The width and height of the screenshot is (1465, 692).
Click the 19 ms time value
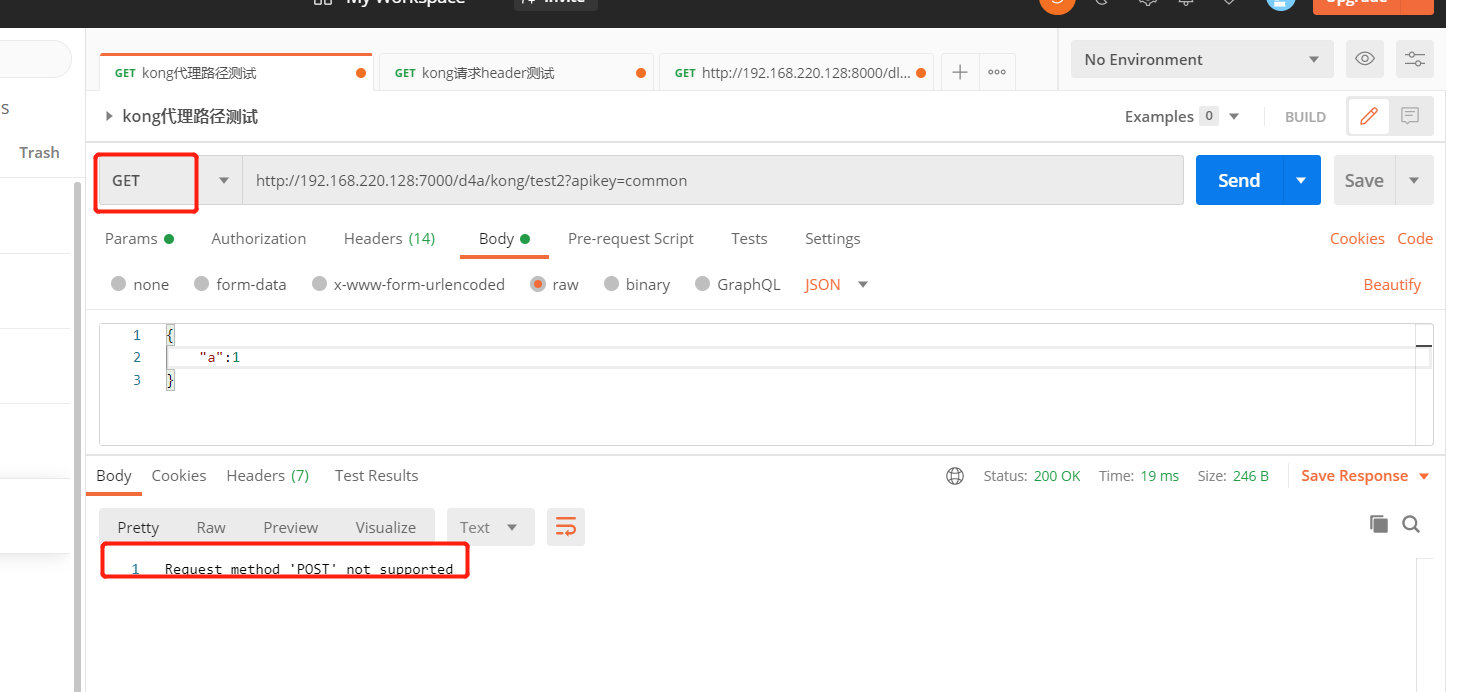pos(1160,476)
